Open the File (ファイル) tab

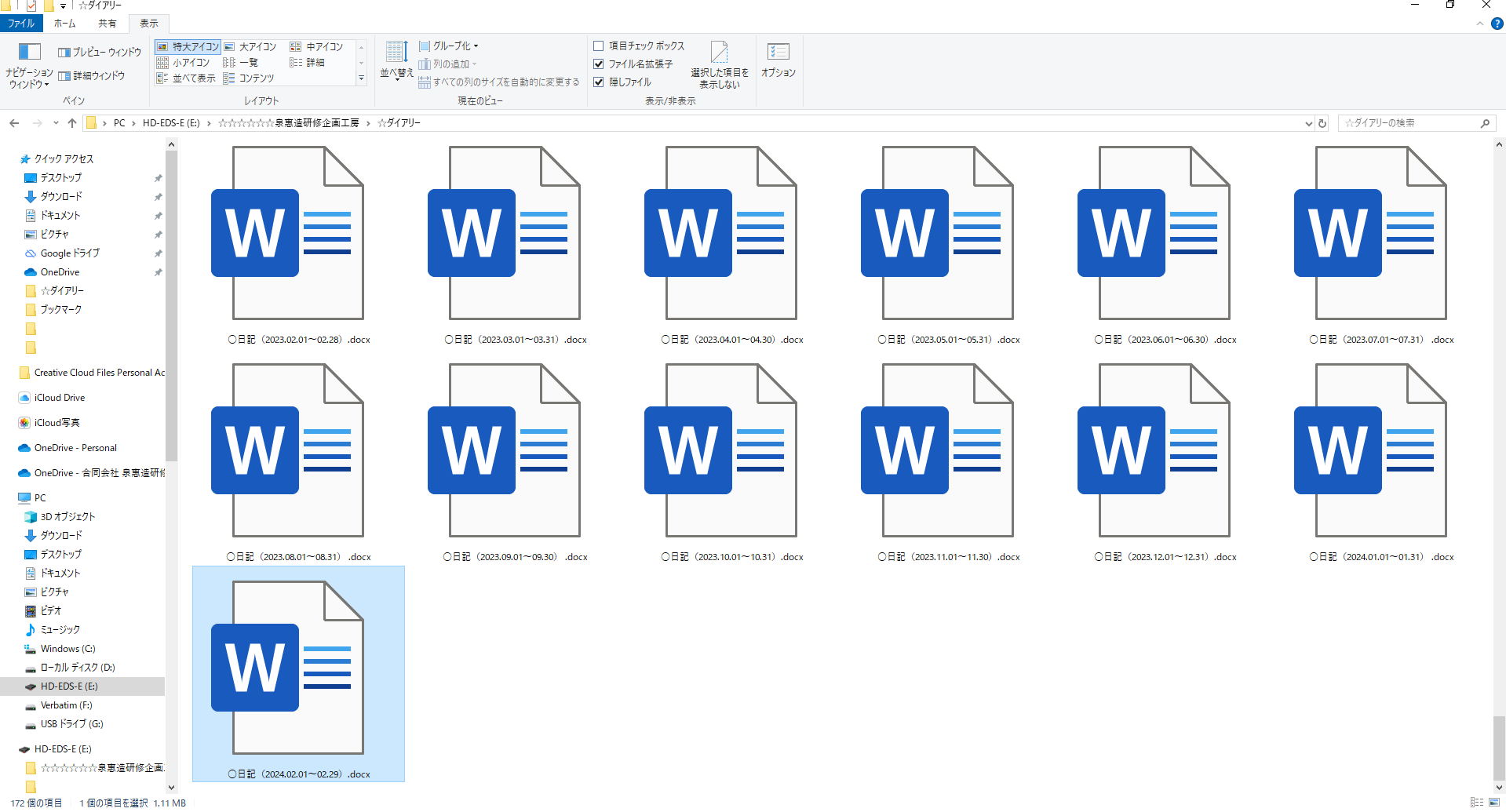coord(21,24)
